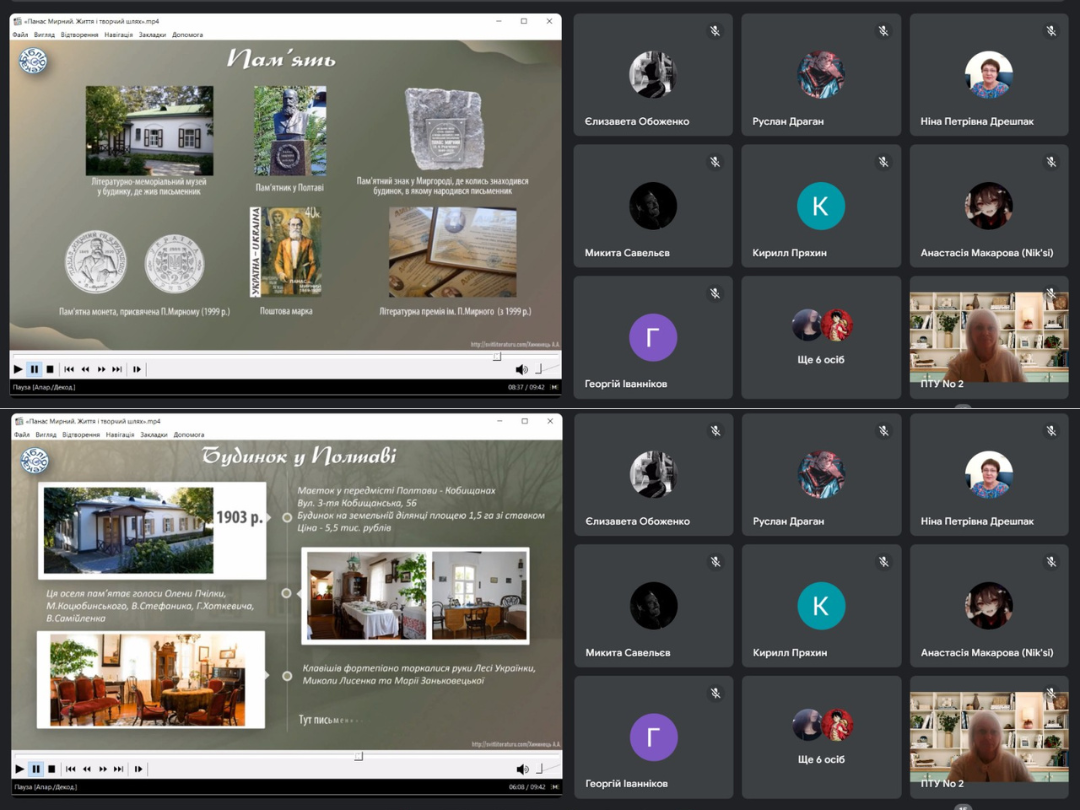Click Микита Савельєв's avatar beside Будинок у Полтаві slide
The width and height of the screenshot is (1080, 810).
point(653,605)
